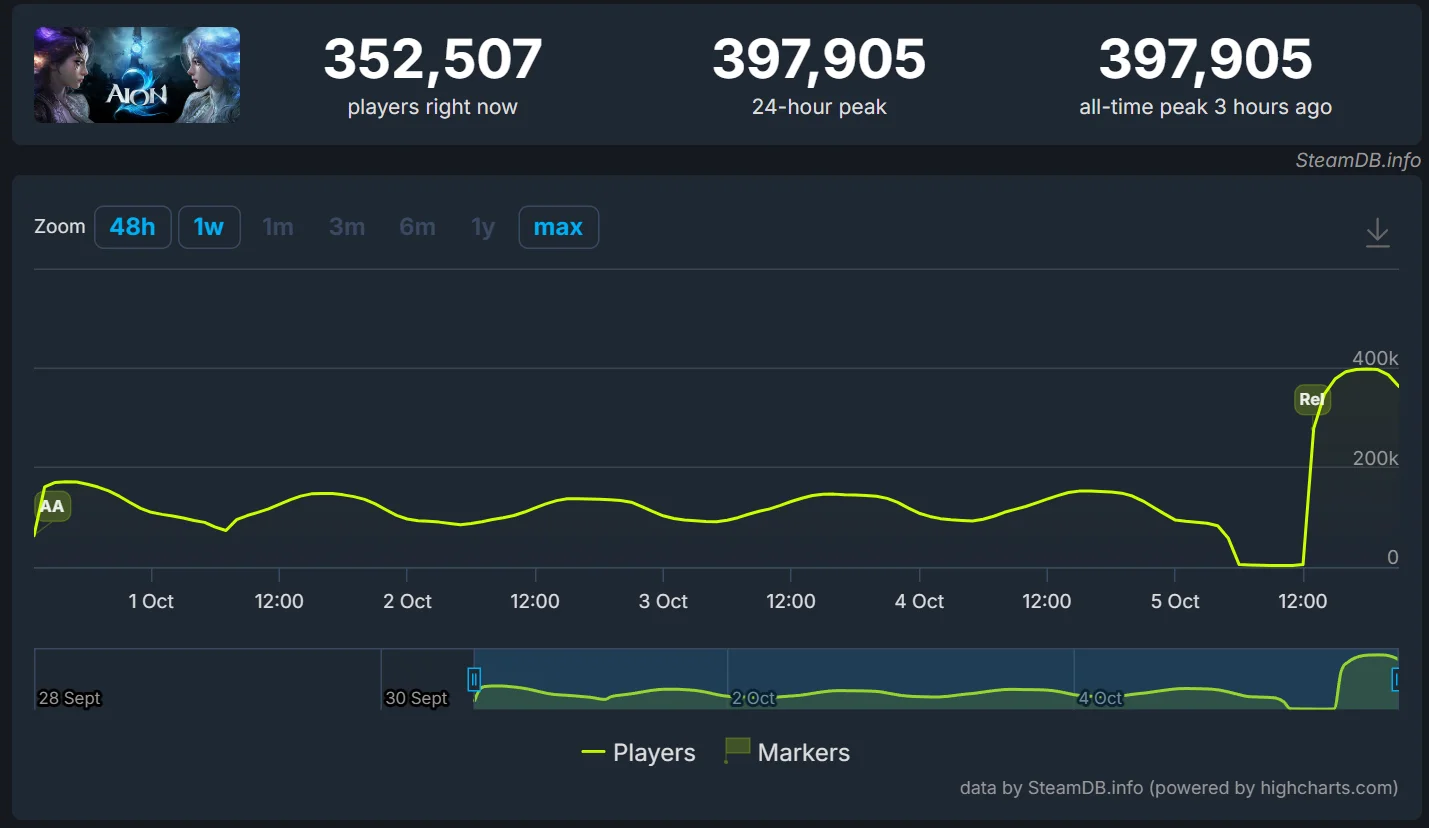The width and height of the screenshot is (1429, 828).
Task: Click the disabled 6m zoom option
Action: (417, 227)
